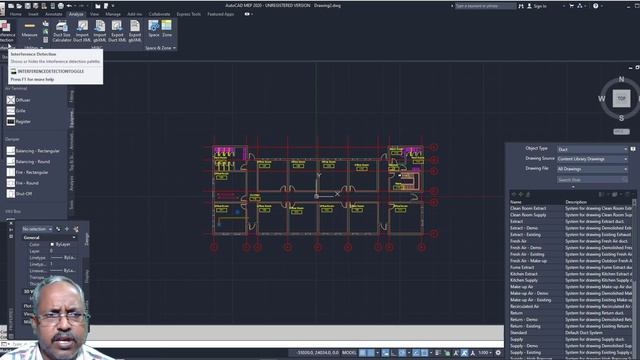640x360 pixels.
Task: Add a Grille air terminal
Action: 16,111
